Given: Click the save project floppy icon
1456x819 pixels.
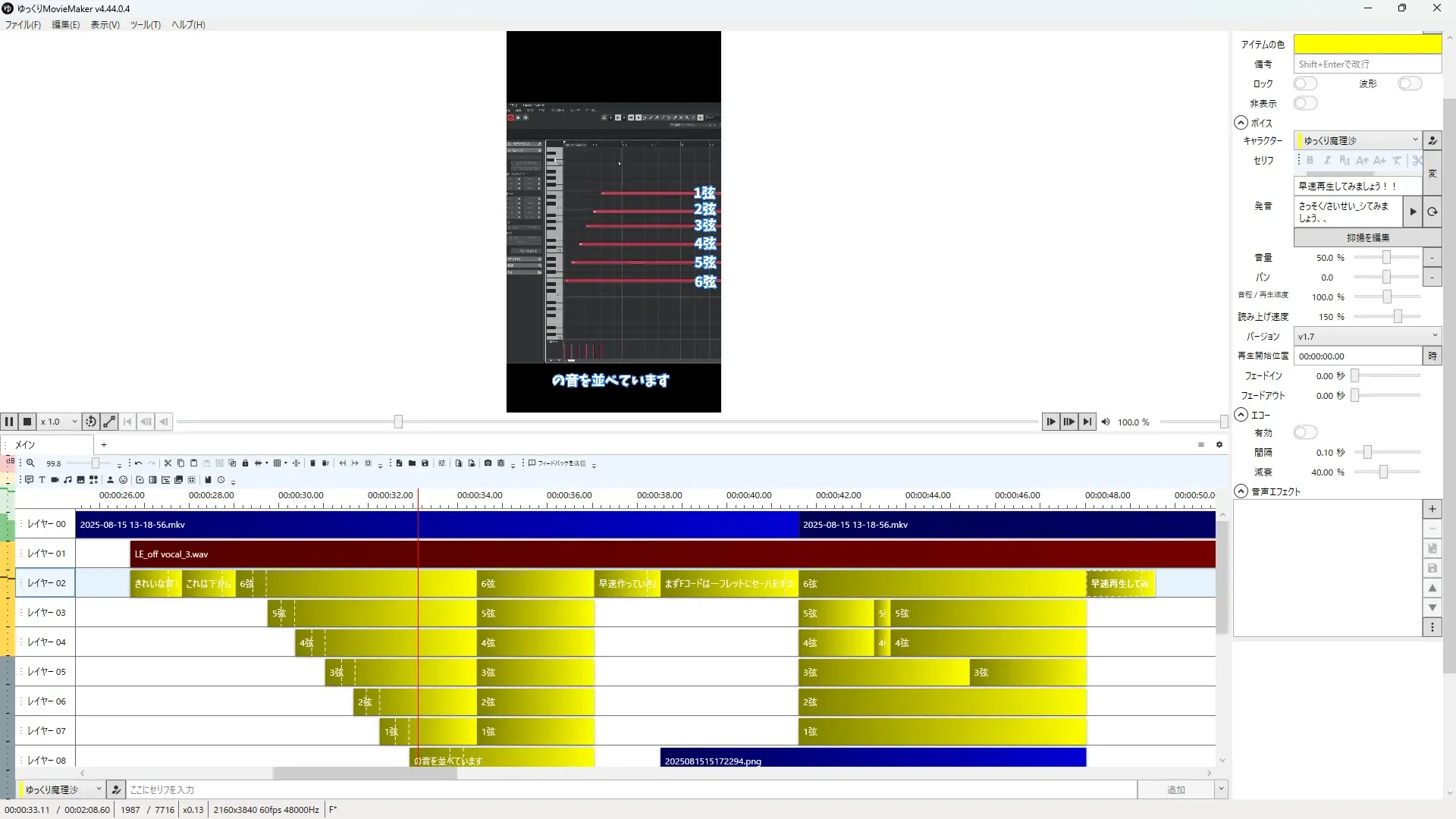Looking at the screenshot, I should point(425,463).
